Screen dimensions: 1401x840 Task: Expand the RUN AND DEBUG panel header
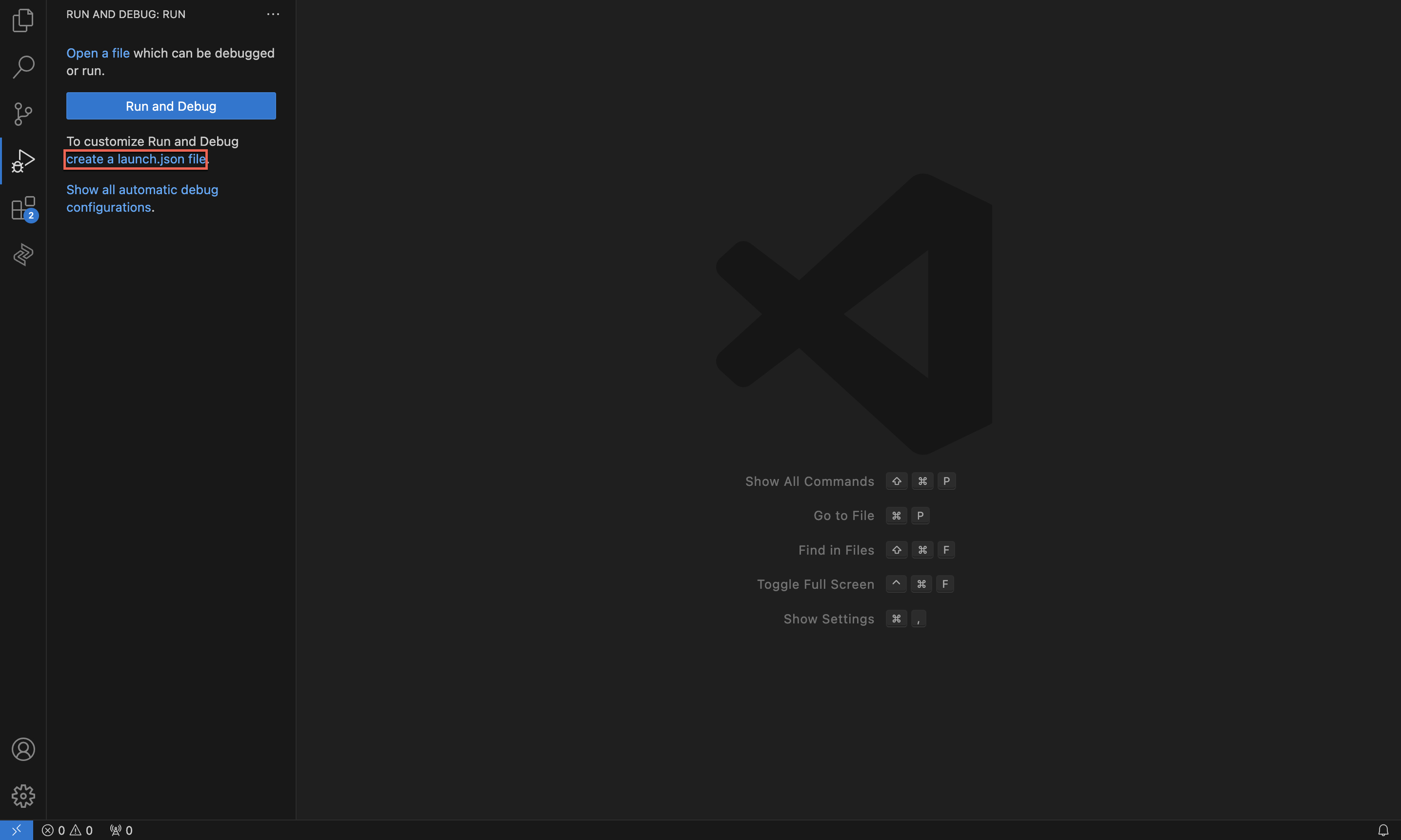(125, 13)
